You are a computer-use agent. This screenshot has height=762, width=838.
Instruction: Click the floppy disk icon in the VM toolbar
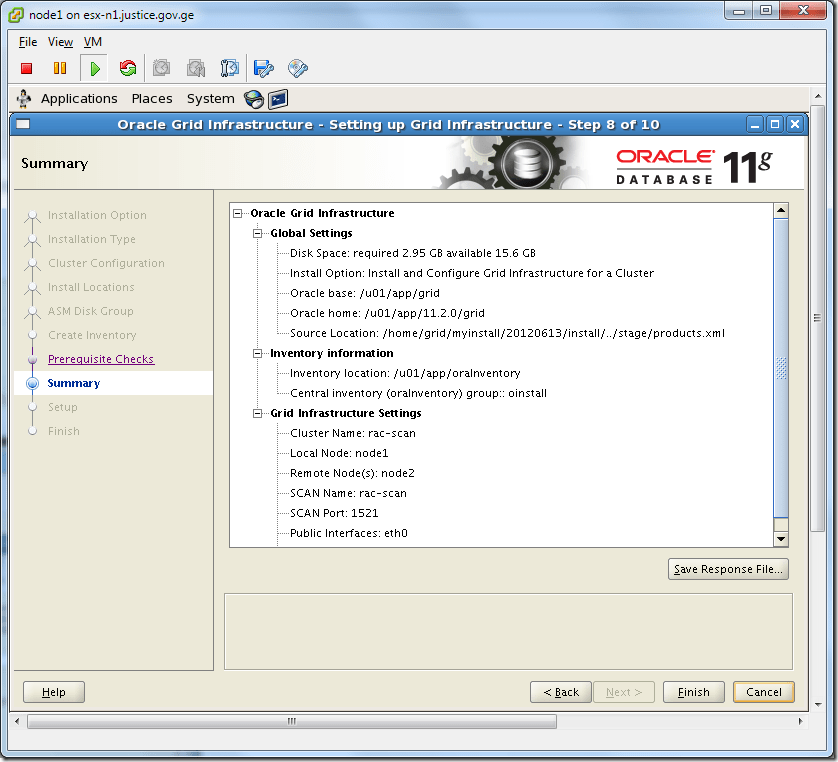coord(262,68)
